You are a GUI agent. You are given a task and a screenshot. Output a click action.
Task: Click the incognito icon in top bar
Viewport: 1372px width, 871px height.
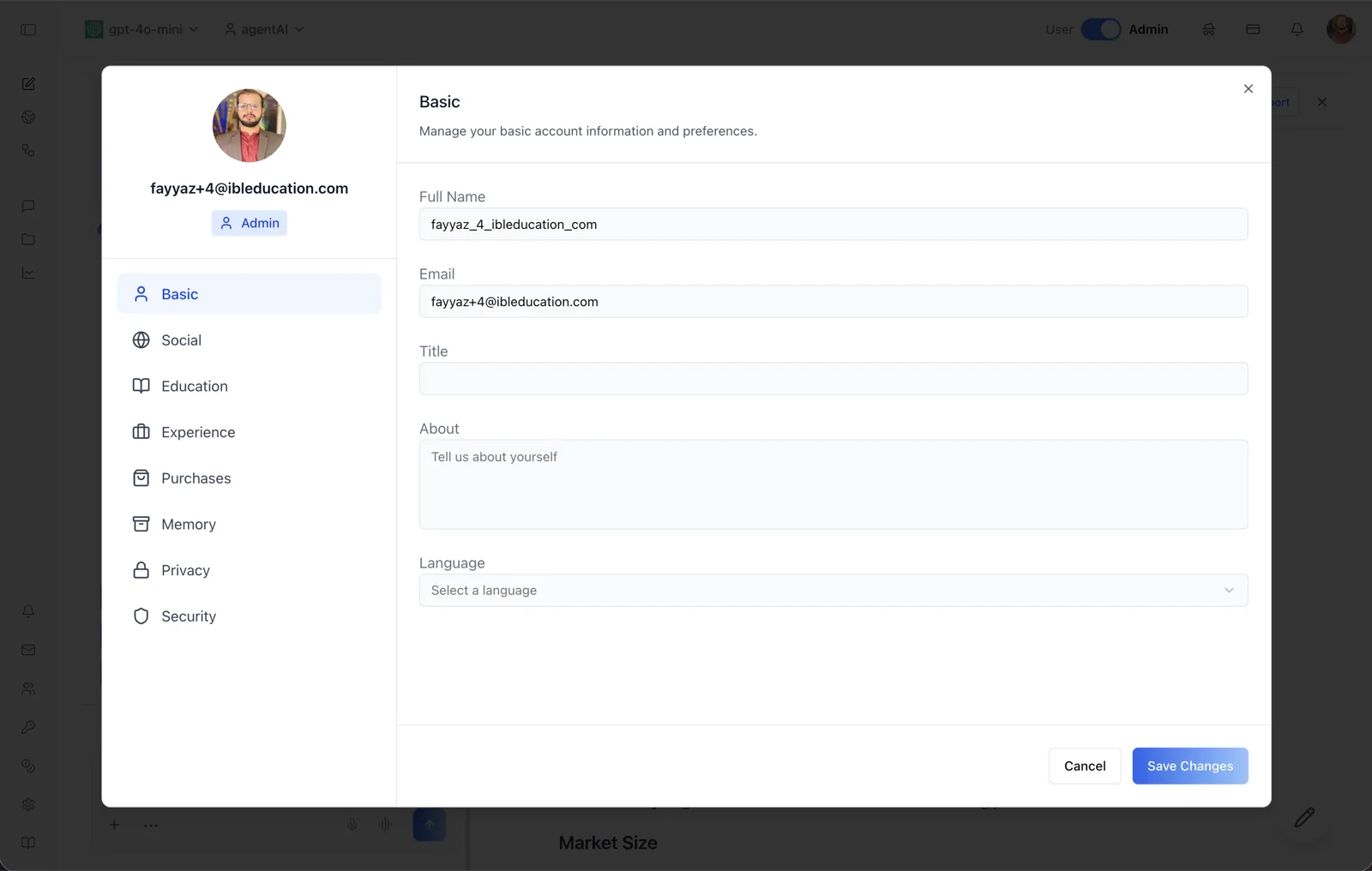(1208, 29)
